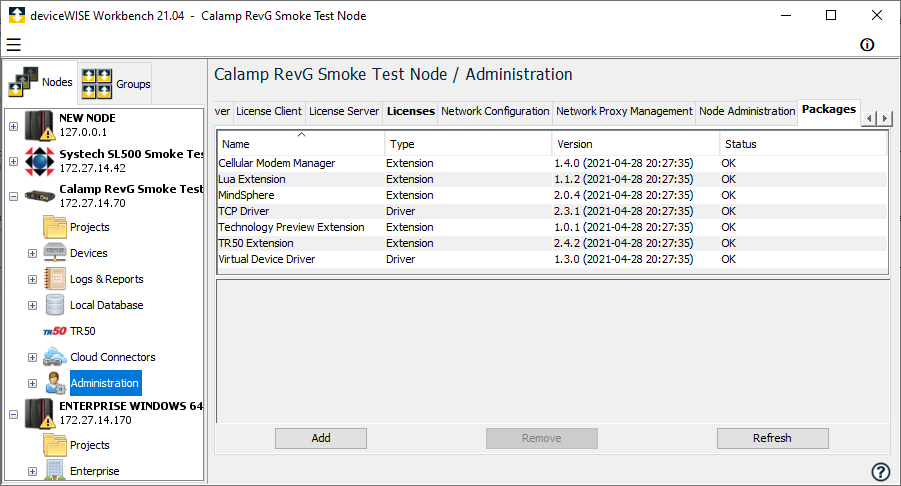The height and width of the screenshot is (486, 901).
Task: Select the Cellular Modem Manager row
Action: tap(552, 163)
